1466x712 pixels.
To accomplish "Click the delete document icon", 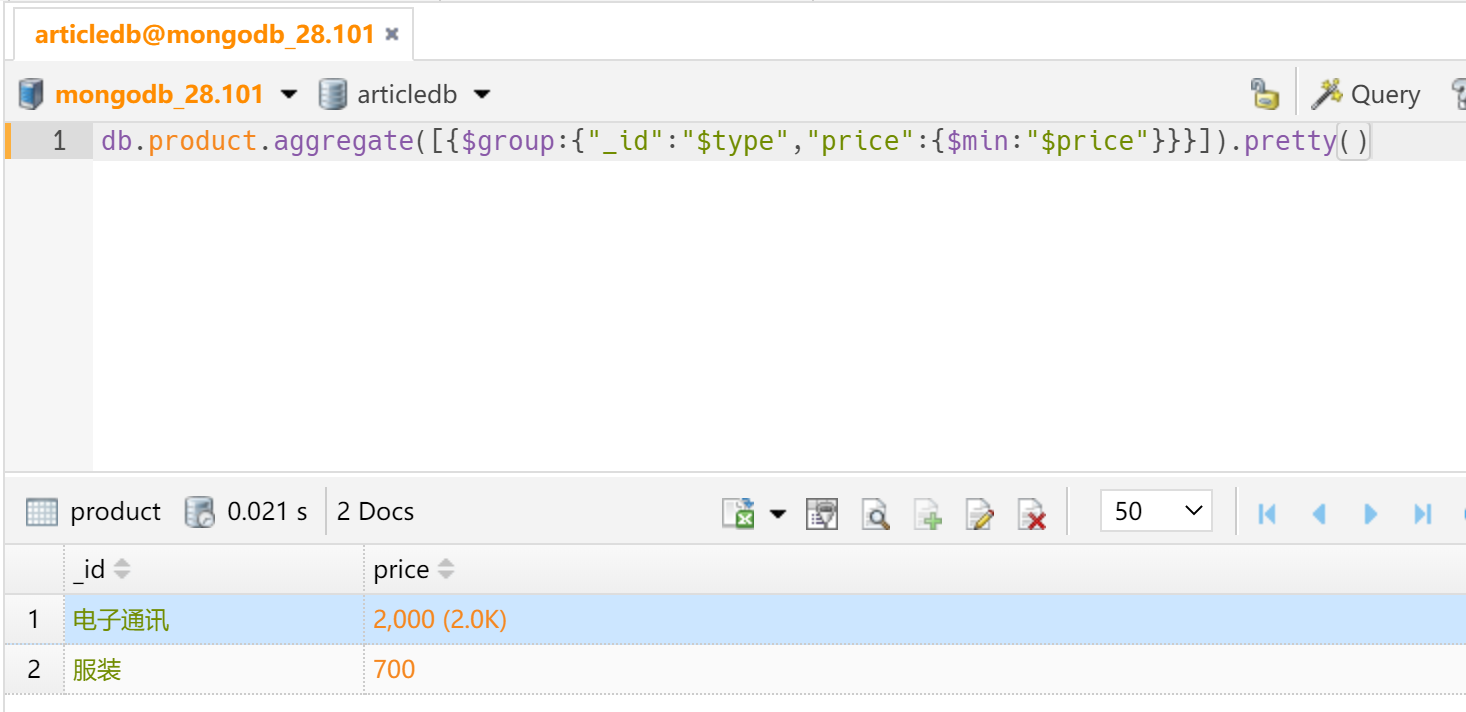I will [1032, 513].
